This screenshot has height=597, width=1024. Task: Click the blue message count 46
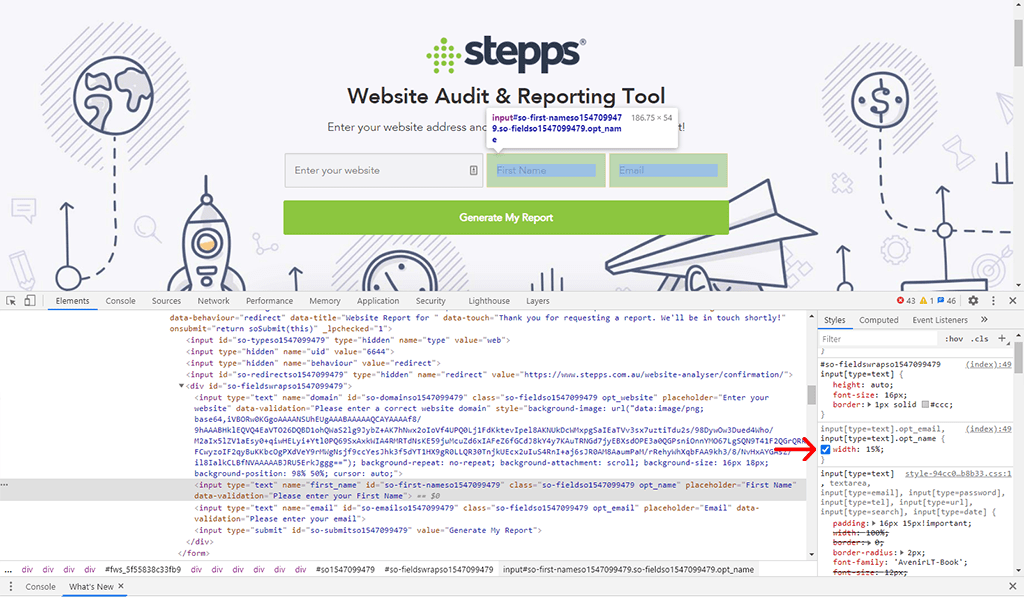coord(946,300)
